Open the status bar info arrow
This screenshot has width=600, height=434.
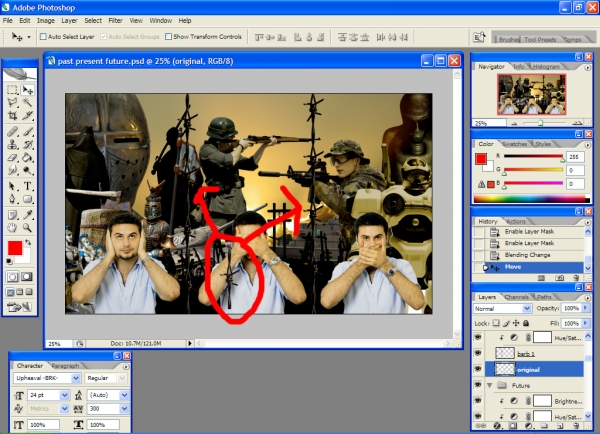point(190,343)
